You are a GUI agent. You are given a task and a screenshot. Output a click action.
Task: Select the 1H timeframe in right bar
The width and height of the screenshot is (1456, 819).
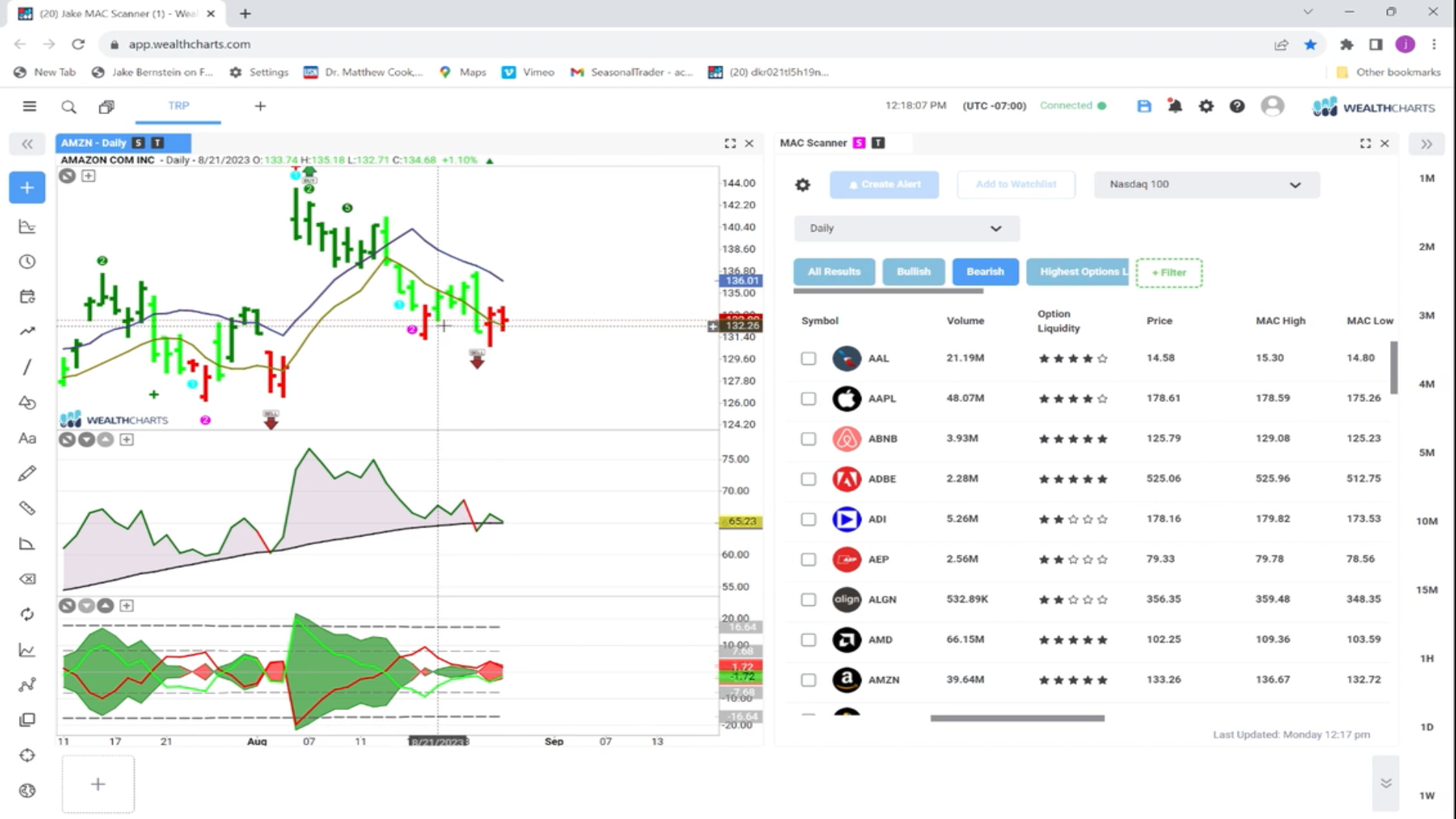[1426, 658]
